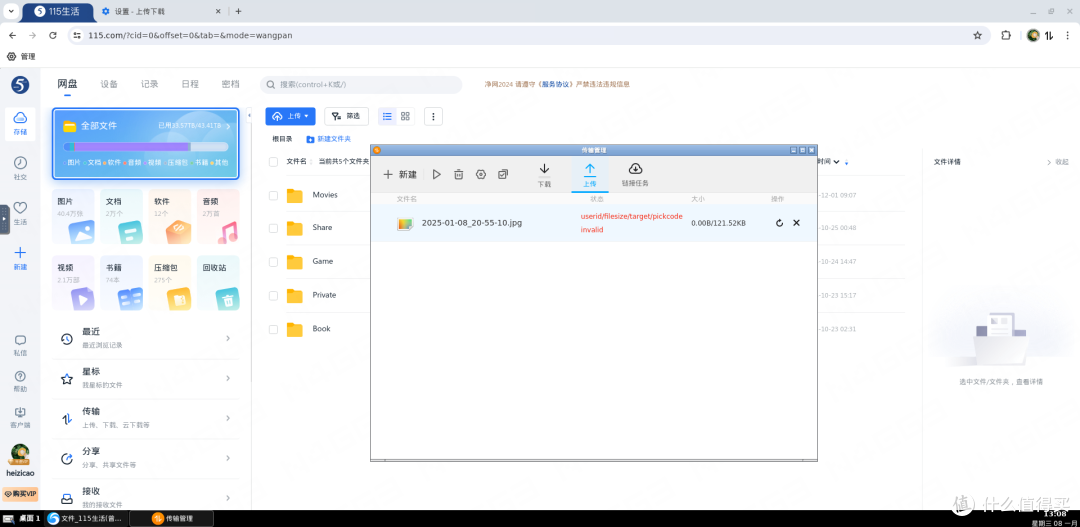Open the three-dot more options menu

click(x=433, y=117)
